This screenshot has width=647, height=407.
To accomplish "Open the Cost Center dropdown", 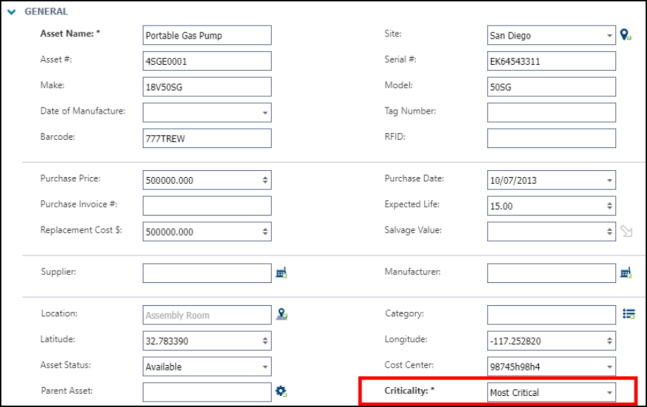I will click(609, 367).
